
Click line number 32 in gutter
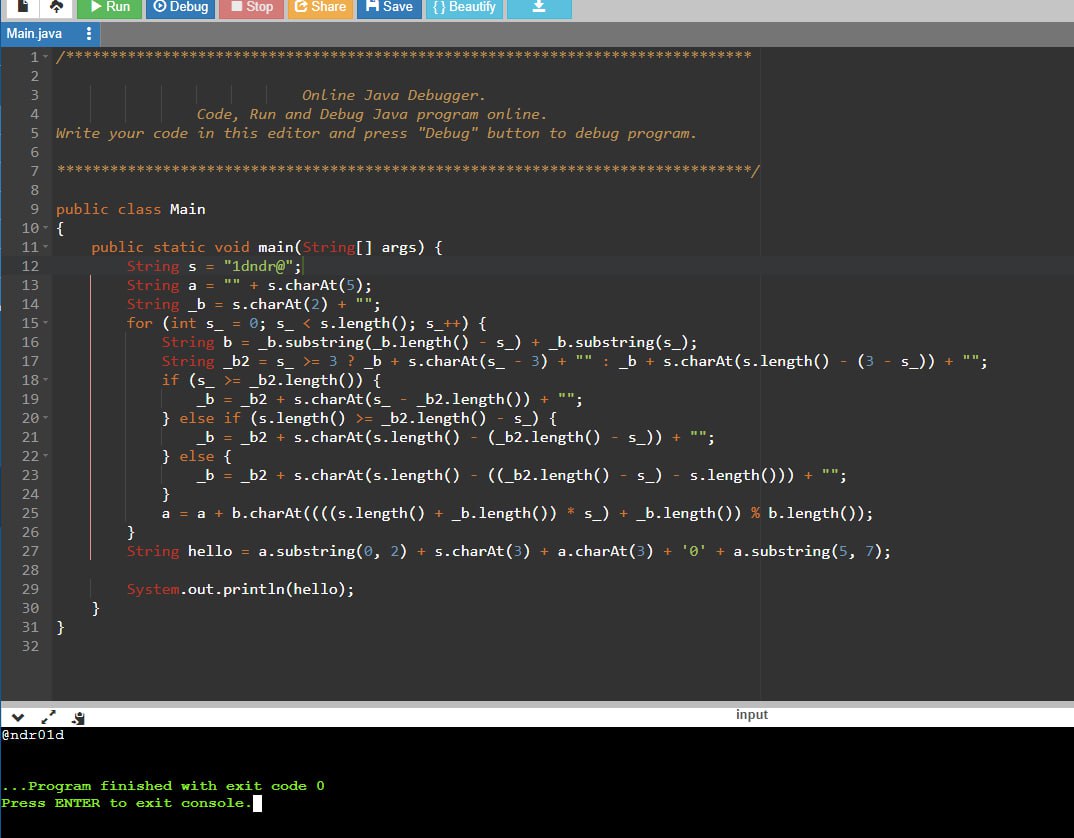[30, 646]
